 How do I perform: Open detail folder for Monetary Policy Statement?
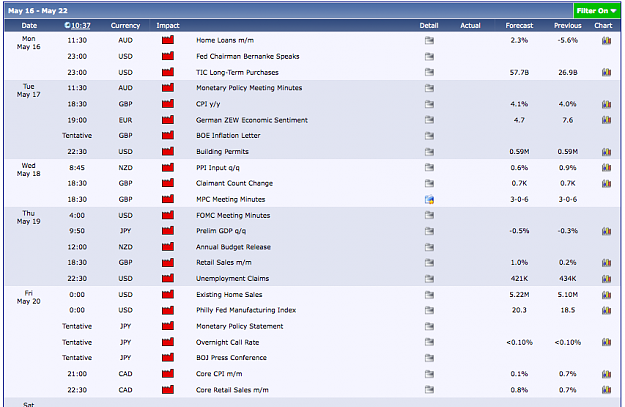point(429,326)
